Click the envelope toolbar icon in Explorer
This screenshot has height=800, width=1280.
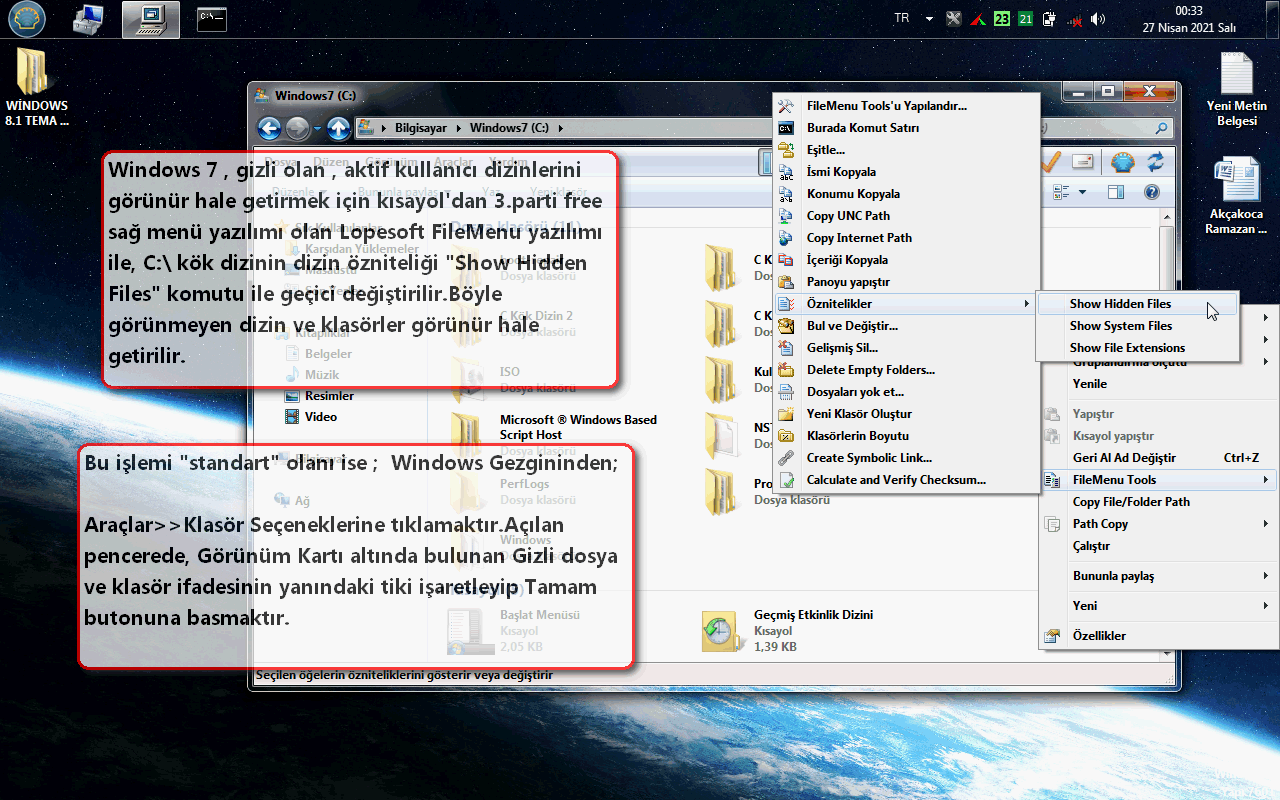1083,162
